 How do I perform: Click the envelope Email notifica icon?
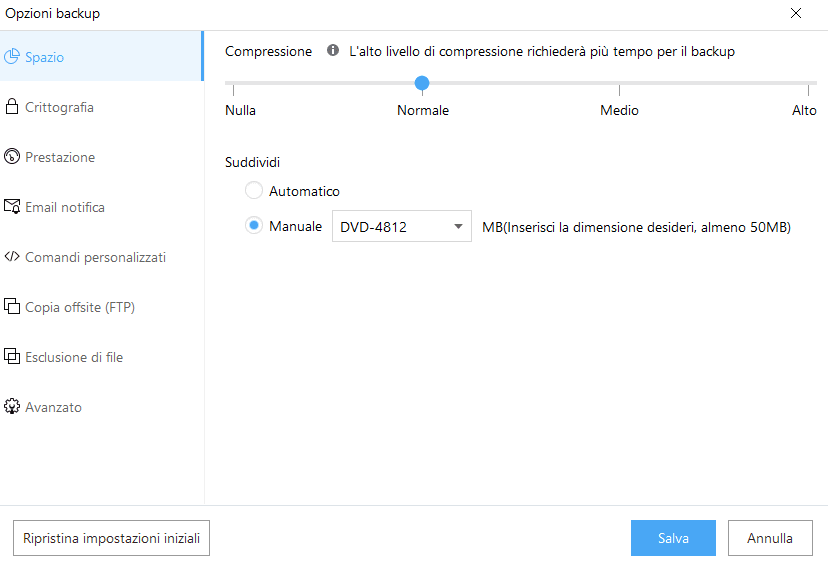(12, 207)
